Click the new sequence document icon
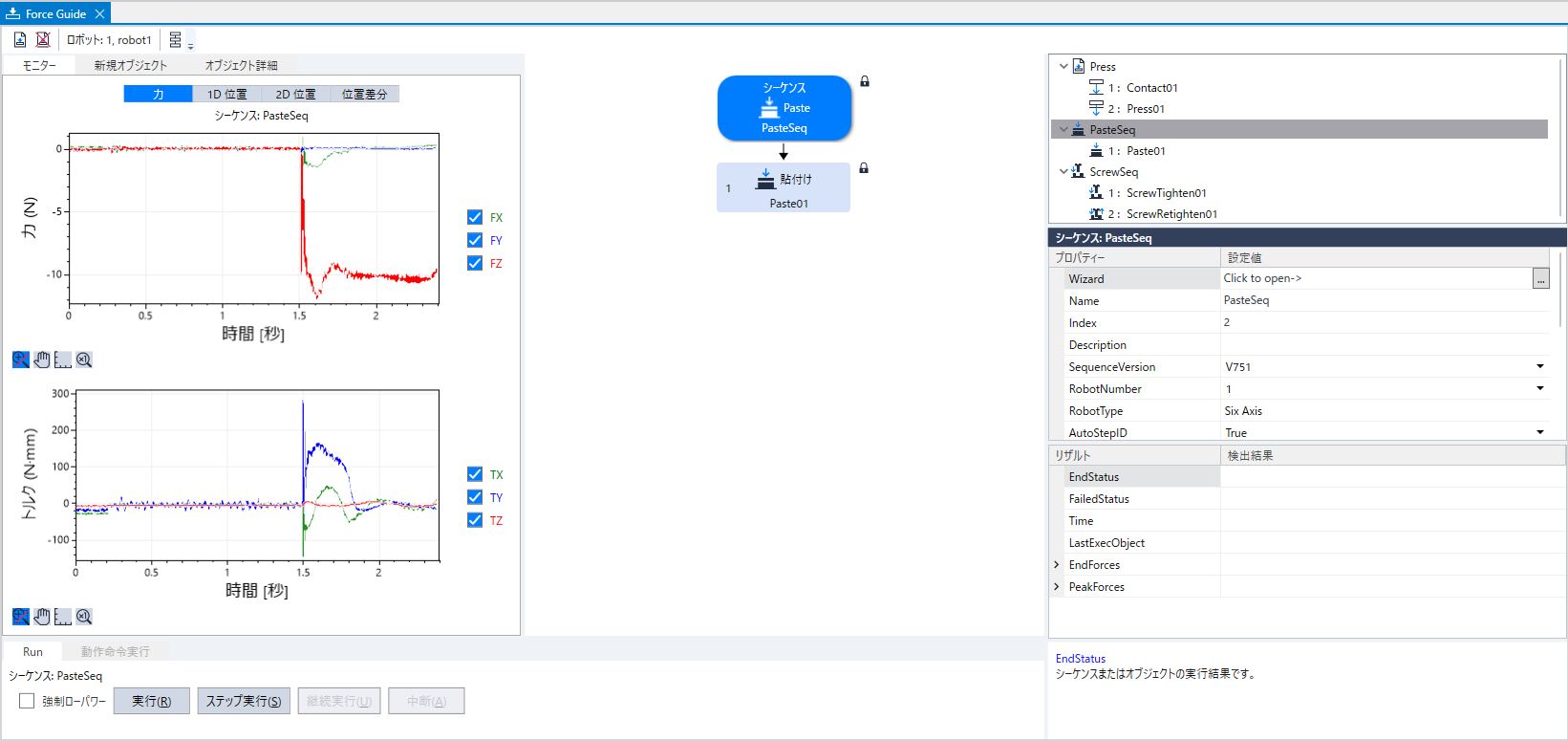 pyautogui.click(x=20, y=39)
